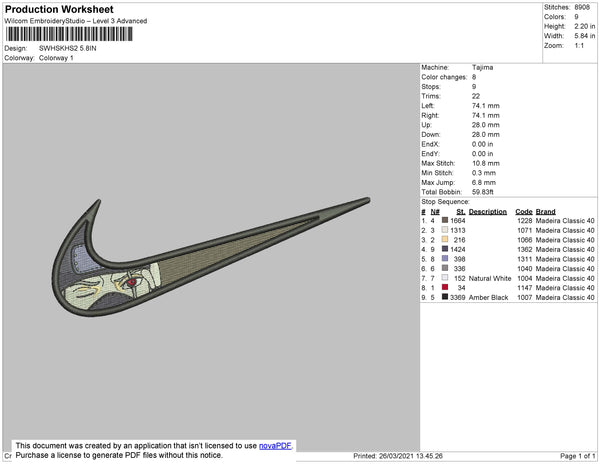Click code 1147 in the red stop row

pyautogui.click(x=525, y=288)
